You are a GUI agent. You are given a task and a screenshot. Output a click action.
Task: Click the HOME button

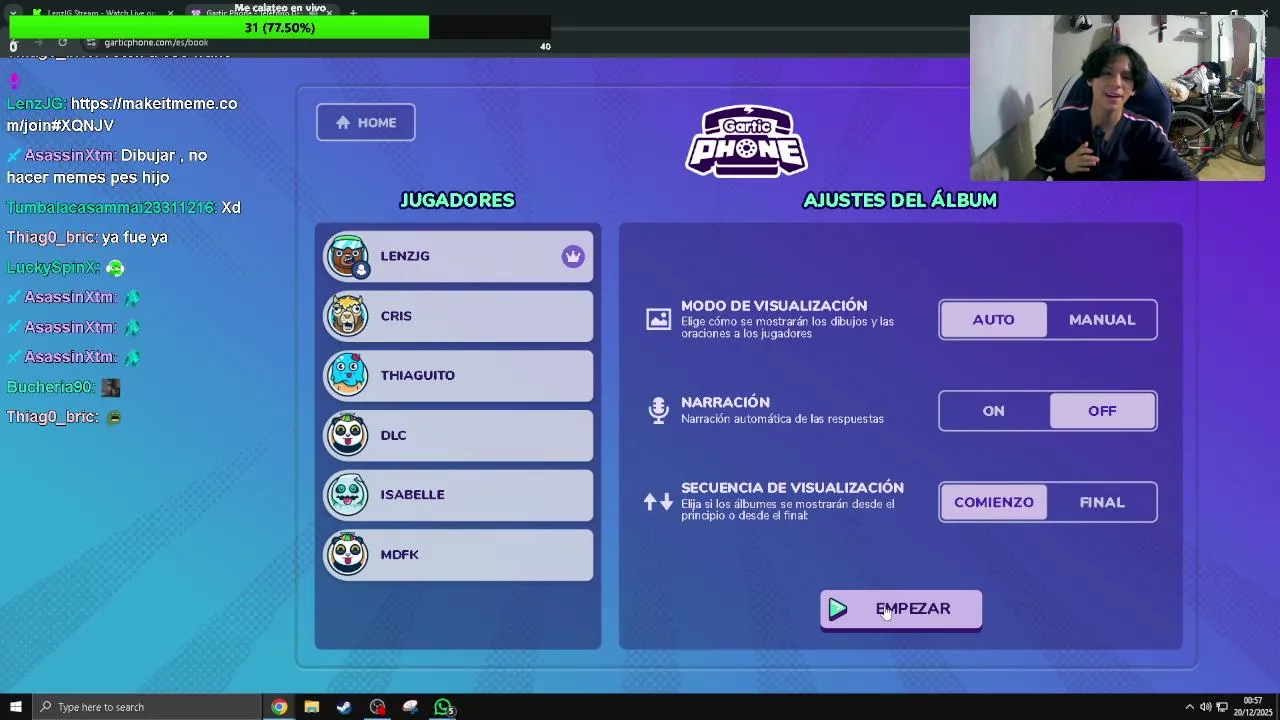(366, 122)
